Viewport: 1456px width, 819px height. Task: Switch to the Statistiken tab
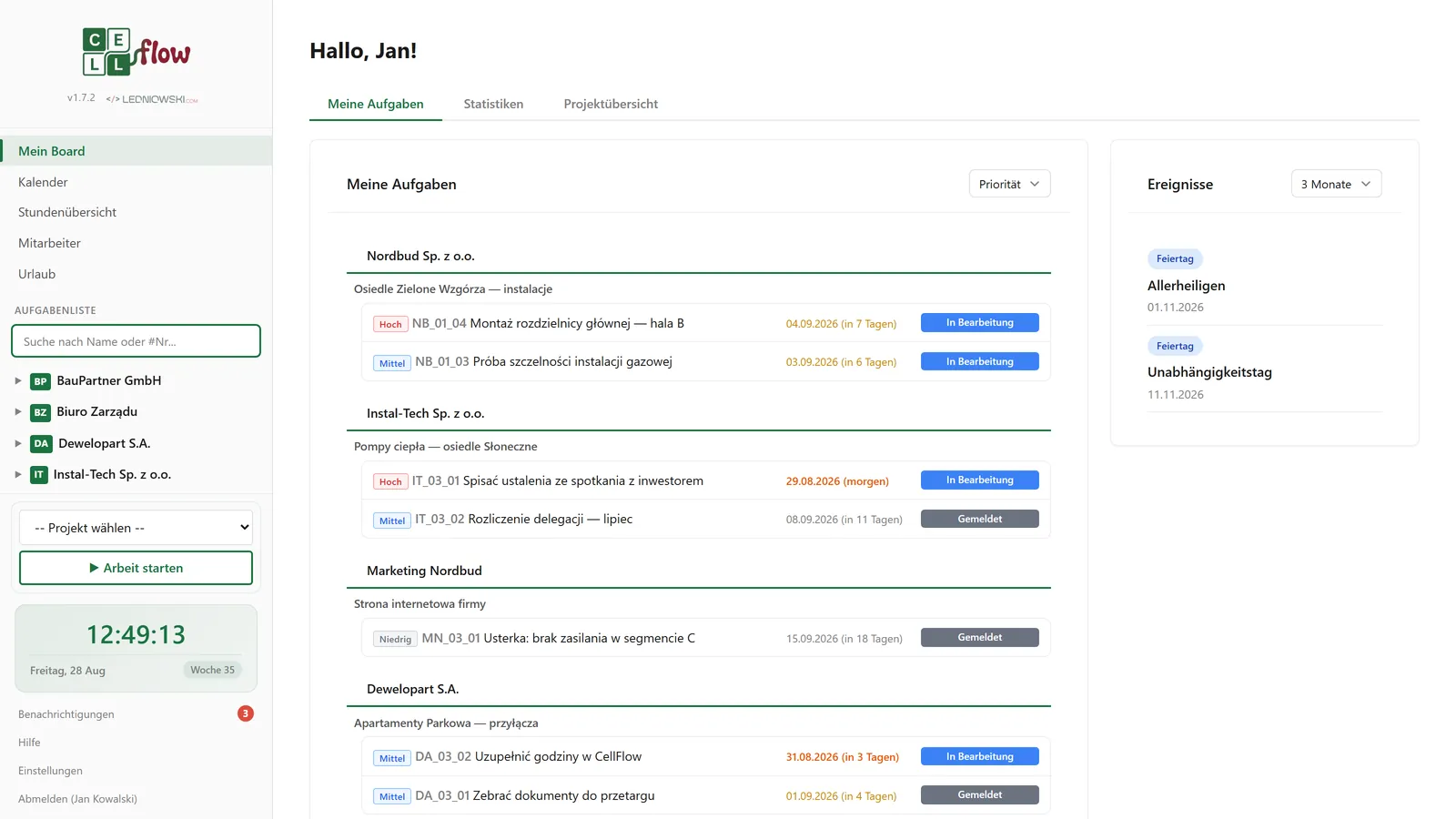pyautogui.click(x=493, y=104)
